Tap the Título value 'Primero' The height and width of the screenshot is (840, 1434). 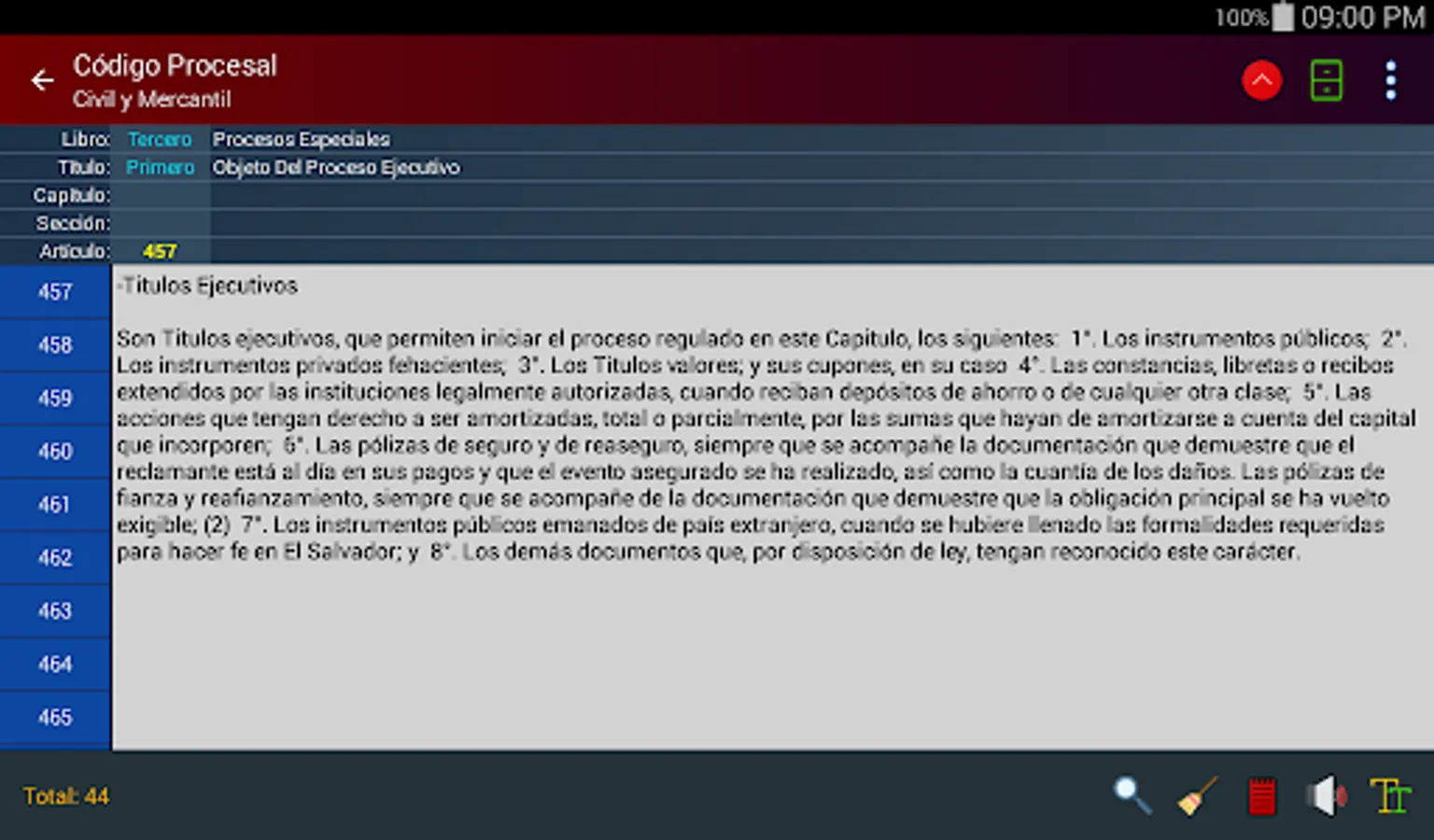(160, 167)
